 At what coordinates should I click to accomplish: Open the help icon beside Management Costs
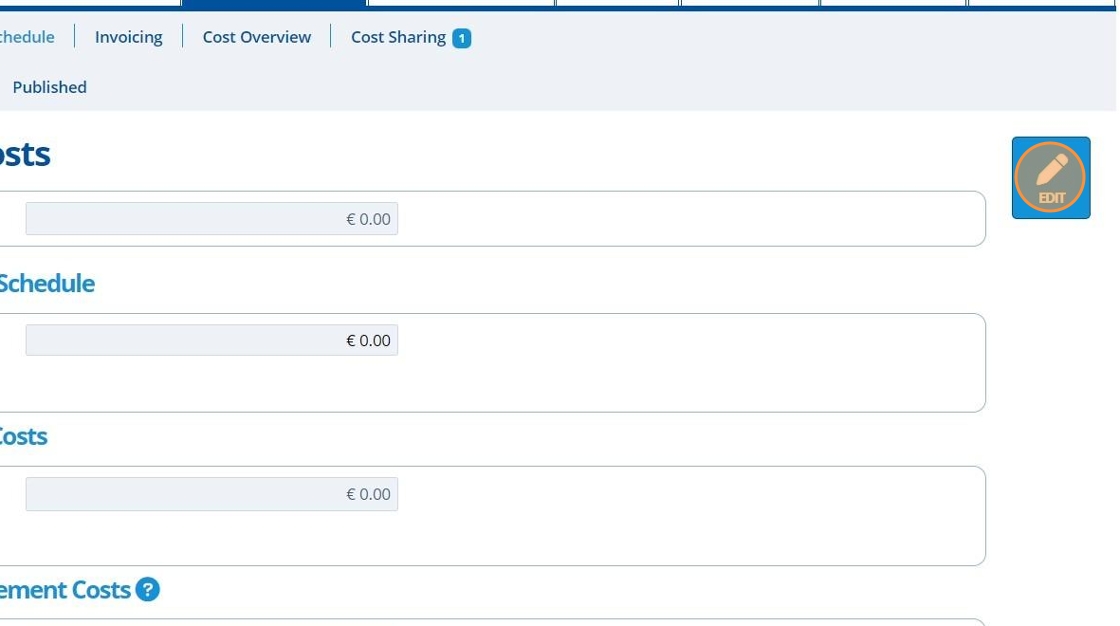(x=147, y=590)
